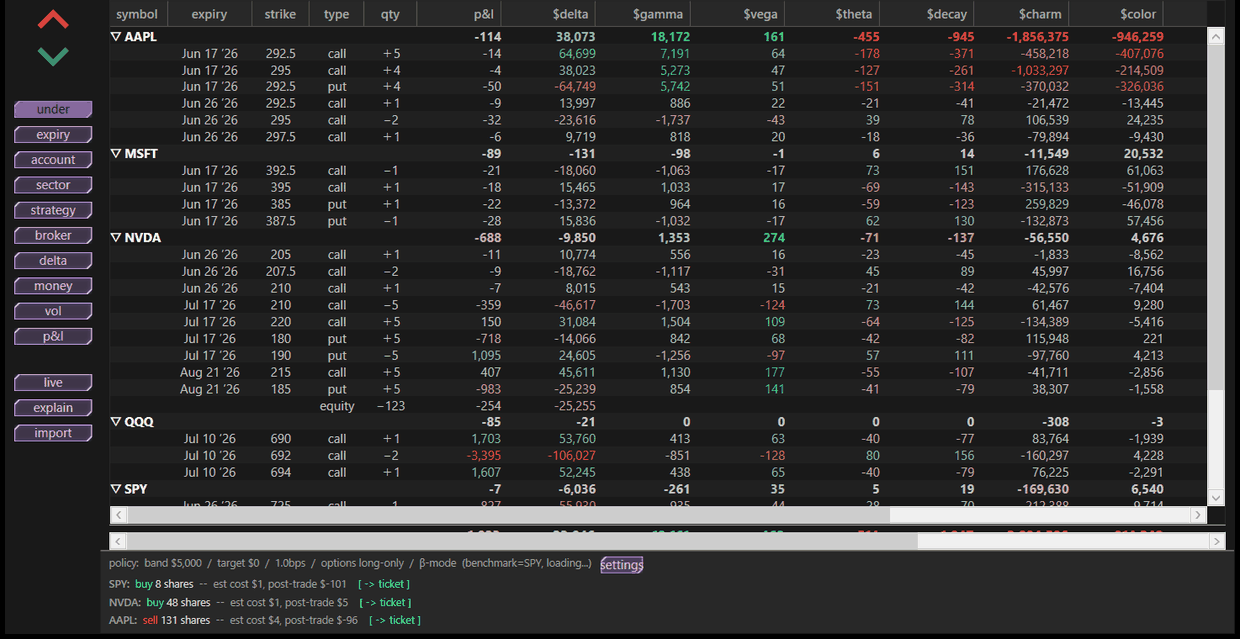Sort by $delta column header
The image size is (1240, 639).
click(x=550, y=14)
